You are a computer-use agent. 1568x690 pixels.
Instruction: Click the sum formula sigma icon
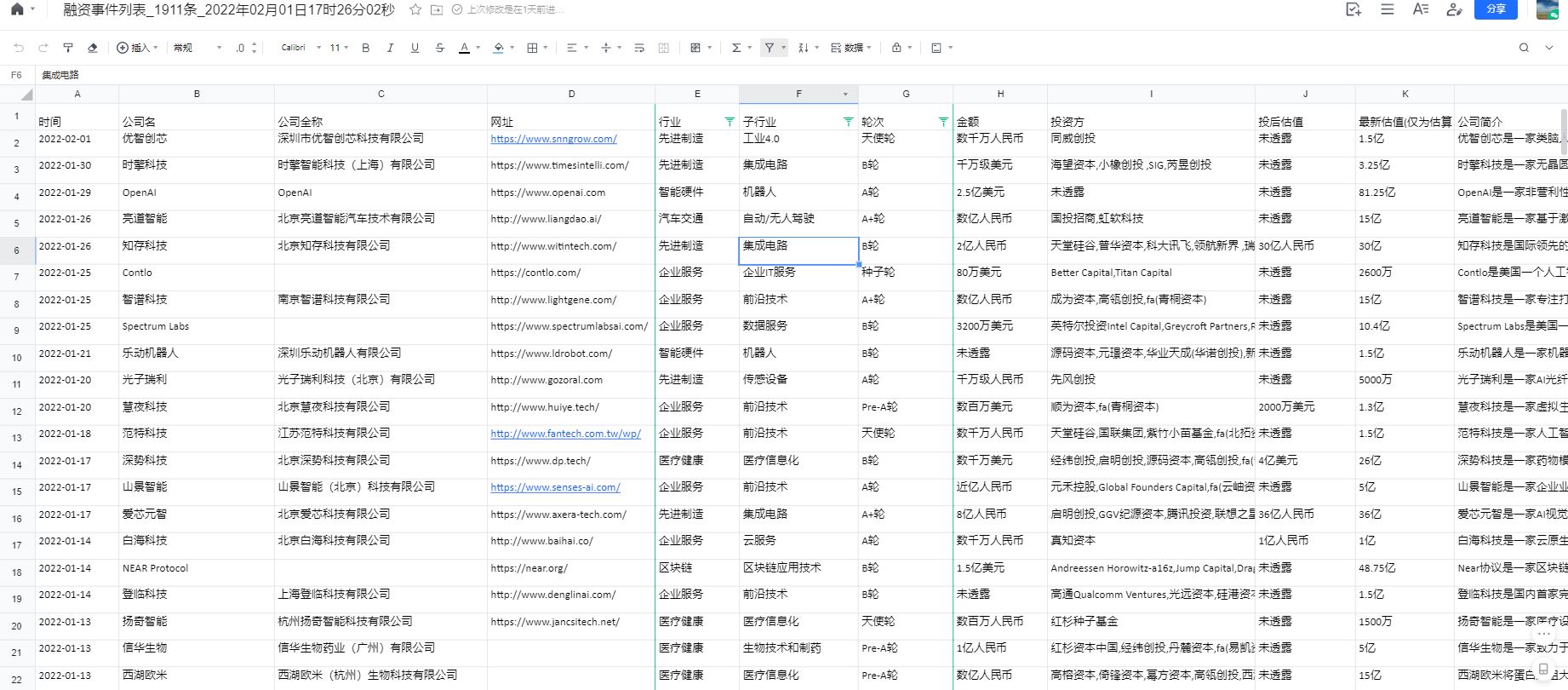736,48
